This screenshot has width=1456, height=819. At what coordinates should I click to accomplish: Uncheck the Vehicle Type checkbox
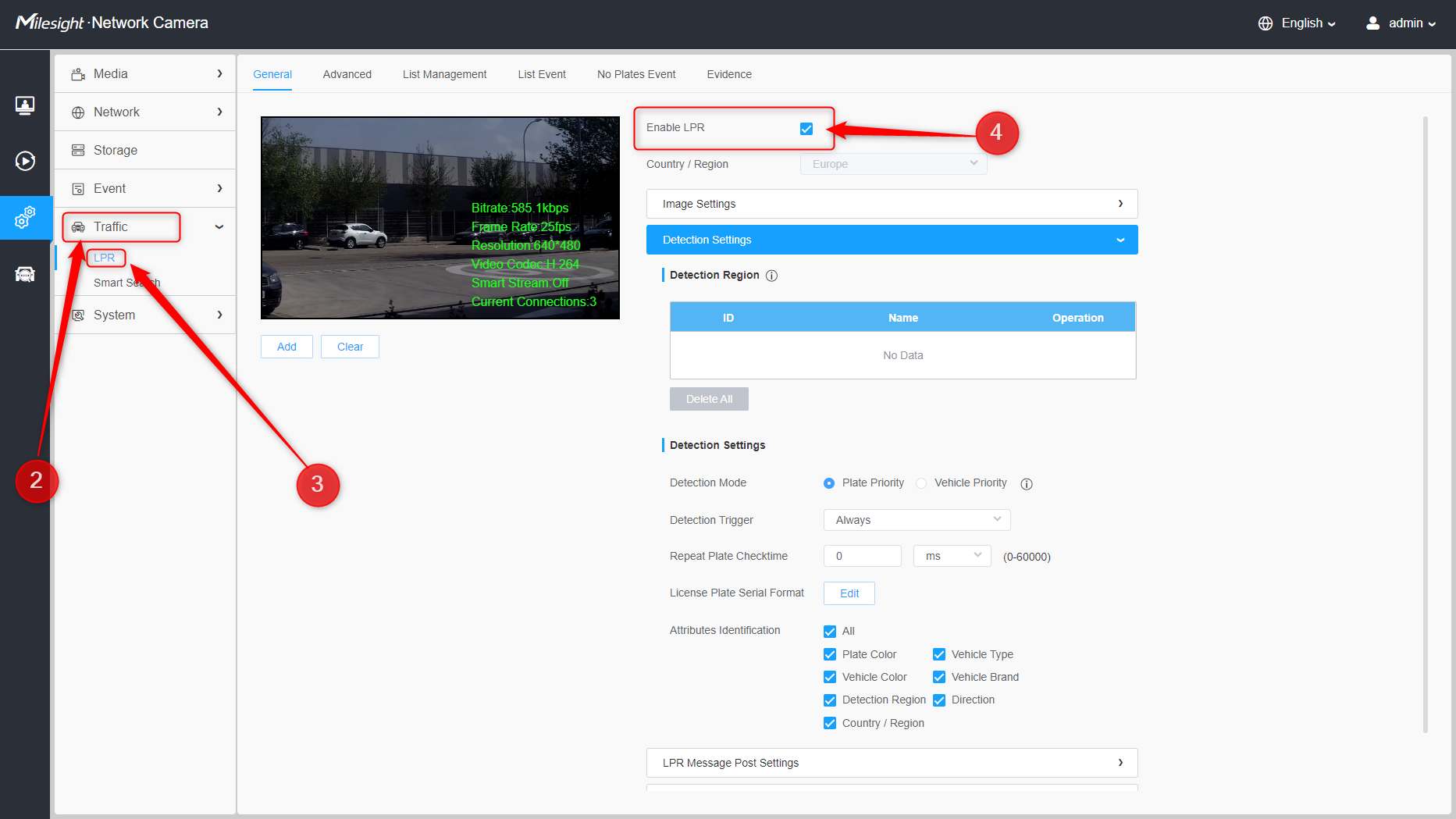click(x=939, y=654)
